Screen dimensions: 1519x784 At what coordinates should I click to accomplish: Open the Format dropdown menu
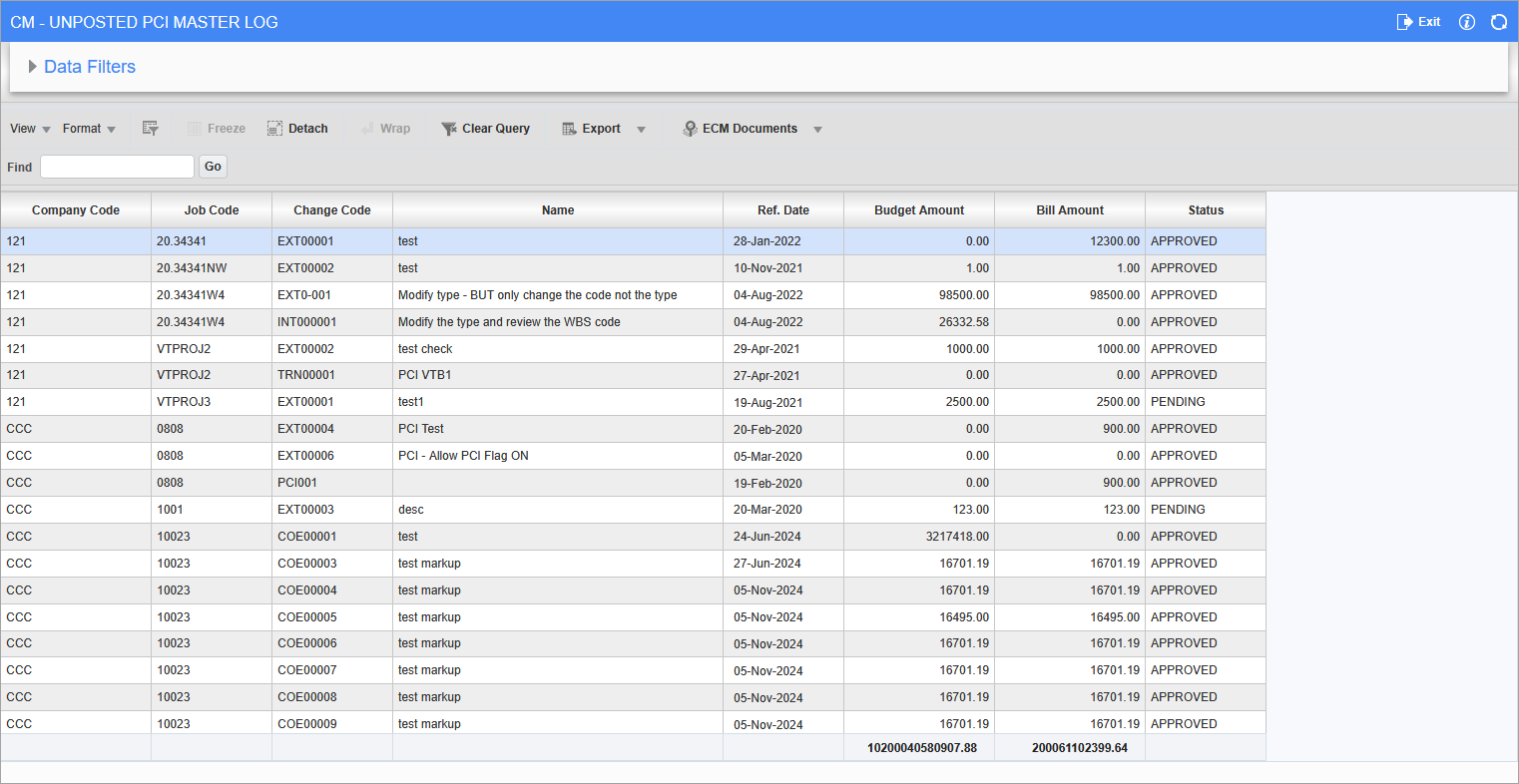[89, 129]
